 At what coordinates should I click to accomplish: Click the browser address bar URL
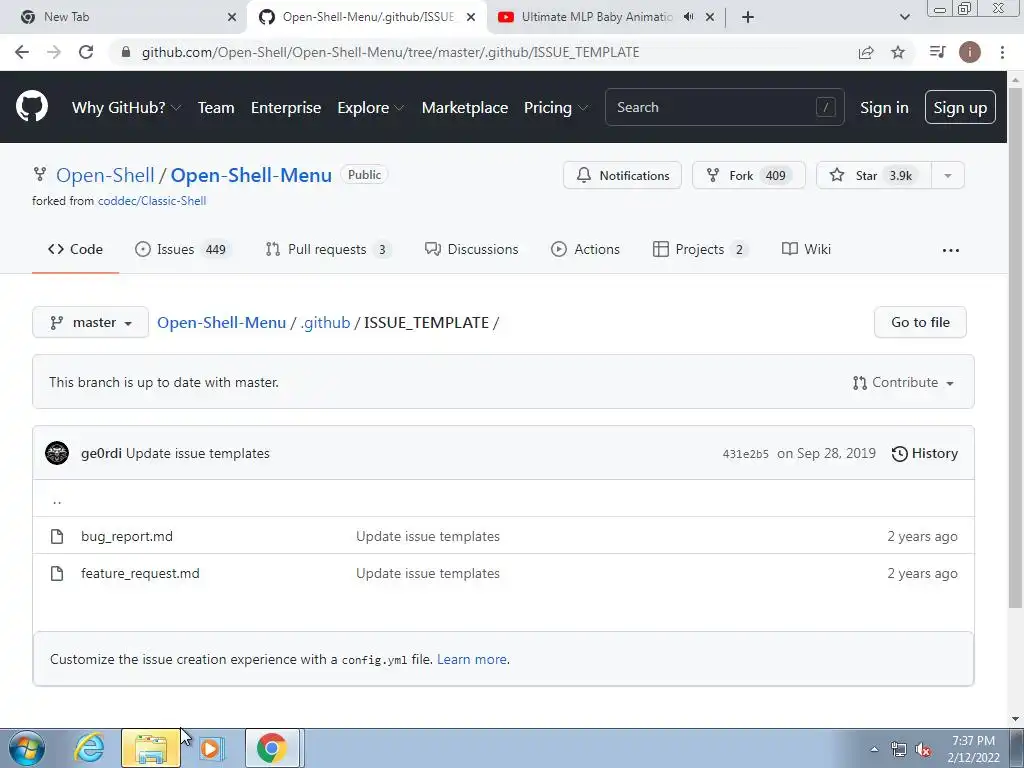tap(391, 52)
